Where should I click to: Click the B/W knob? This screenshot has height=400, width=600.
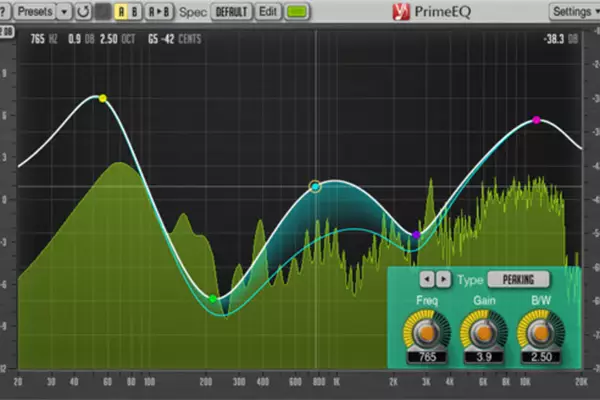541,332
